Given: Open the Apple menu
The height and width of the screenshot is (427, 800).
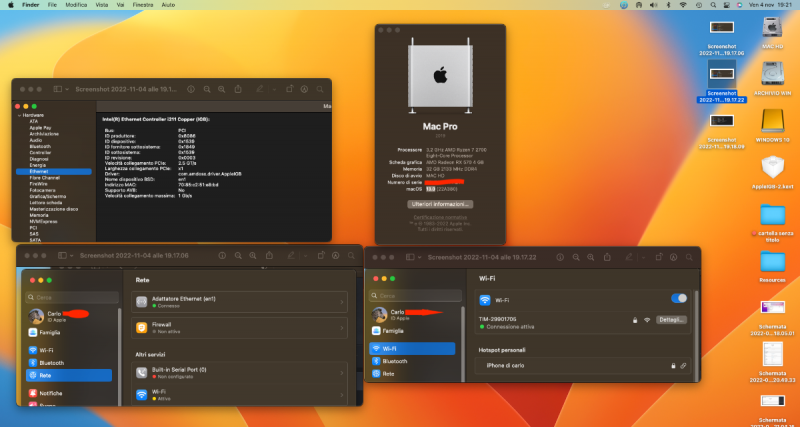Looking at the screenshot, I should (x=11, y=5).
